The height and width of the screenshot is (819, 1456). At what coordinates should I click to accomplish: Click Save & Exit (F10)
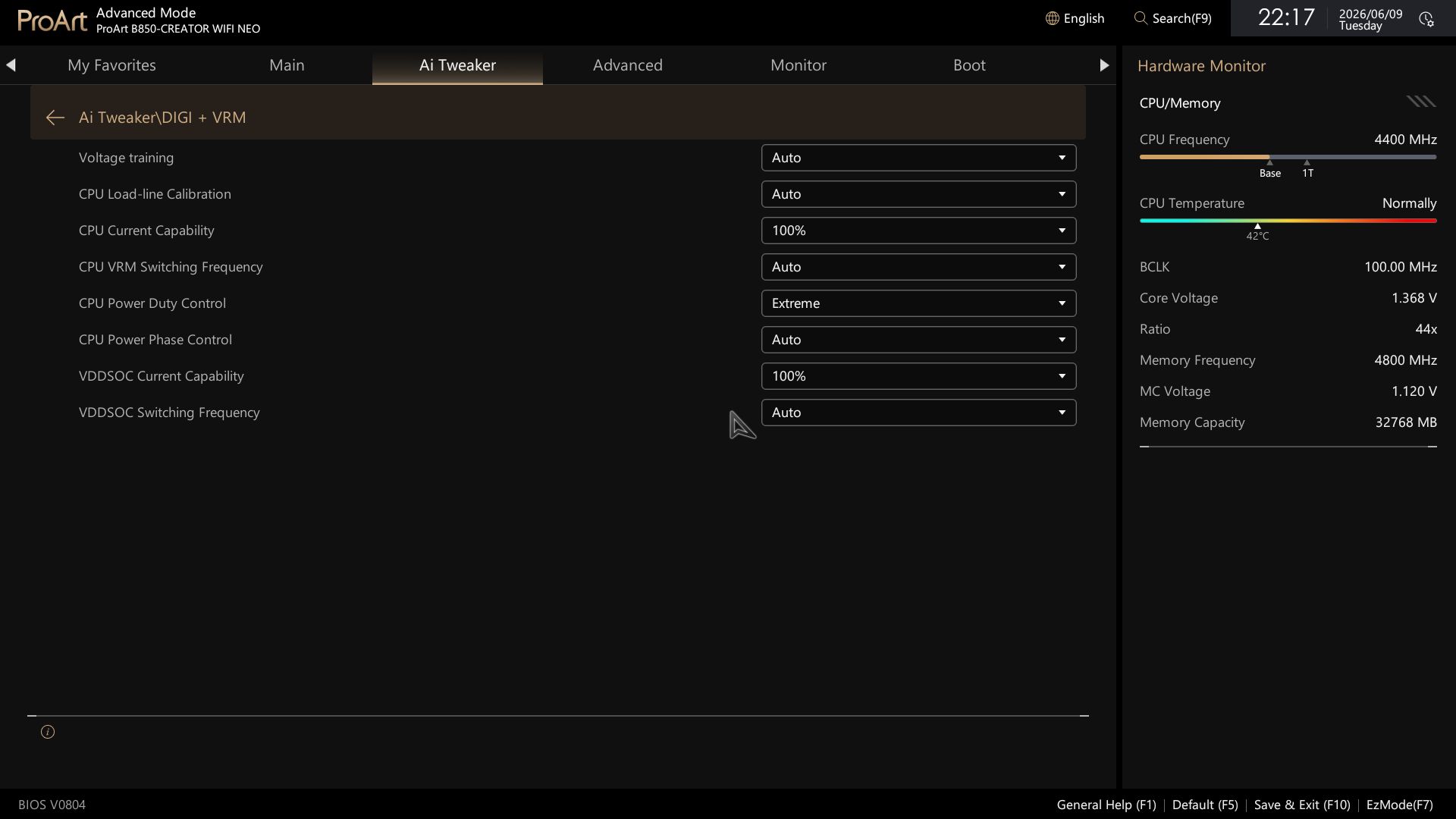1302,805
